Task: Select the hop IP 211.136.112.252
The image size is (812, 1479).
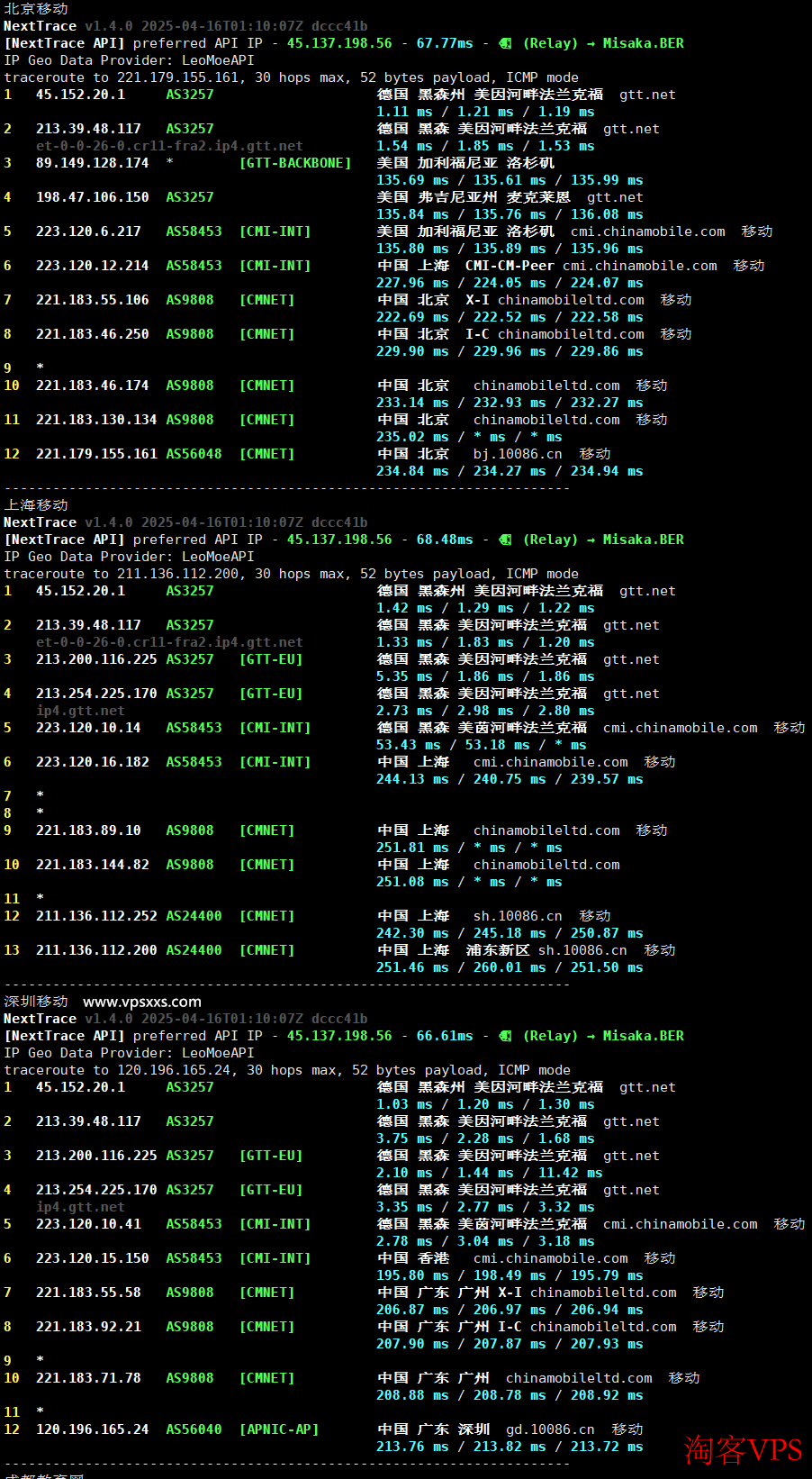Action: pyautogui.click(x=96, y=916)
